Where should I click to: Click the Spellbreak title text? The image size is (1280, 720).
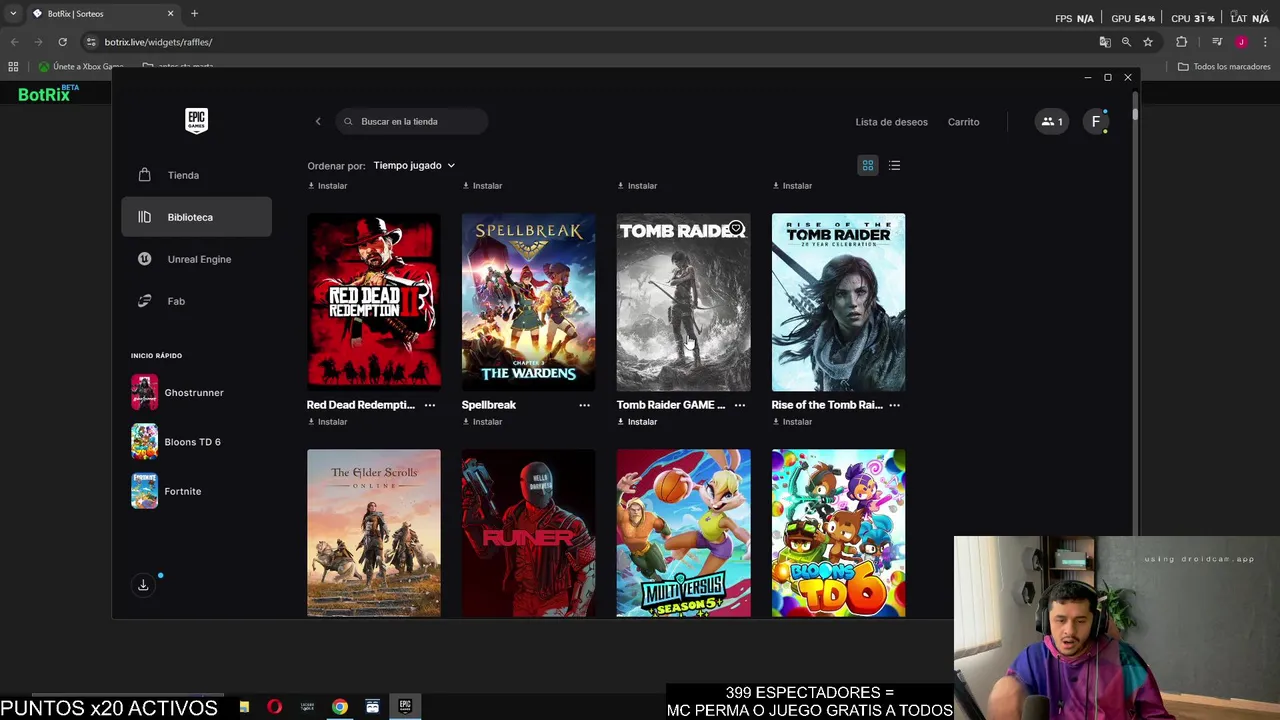point(489,405)
